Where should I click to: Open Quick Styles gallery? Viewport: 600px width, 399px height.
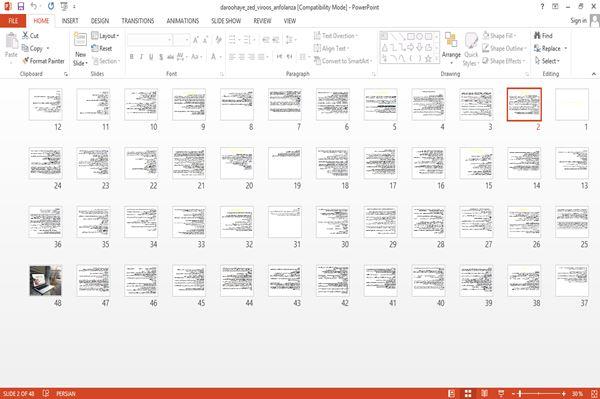click(x=471, y=49)
